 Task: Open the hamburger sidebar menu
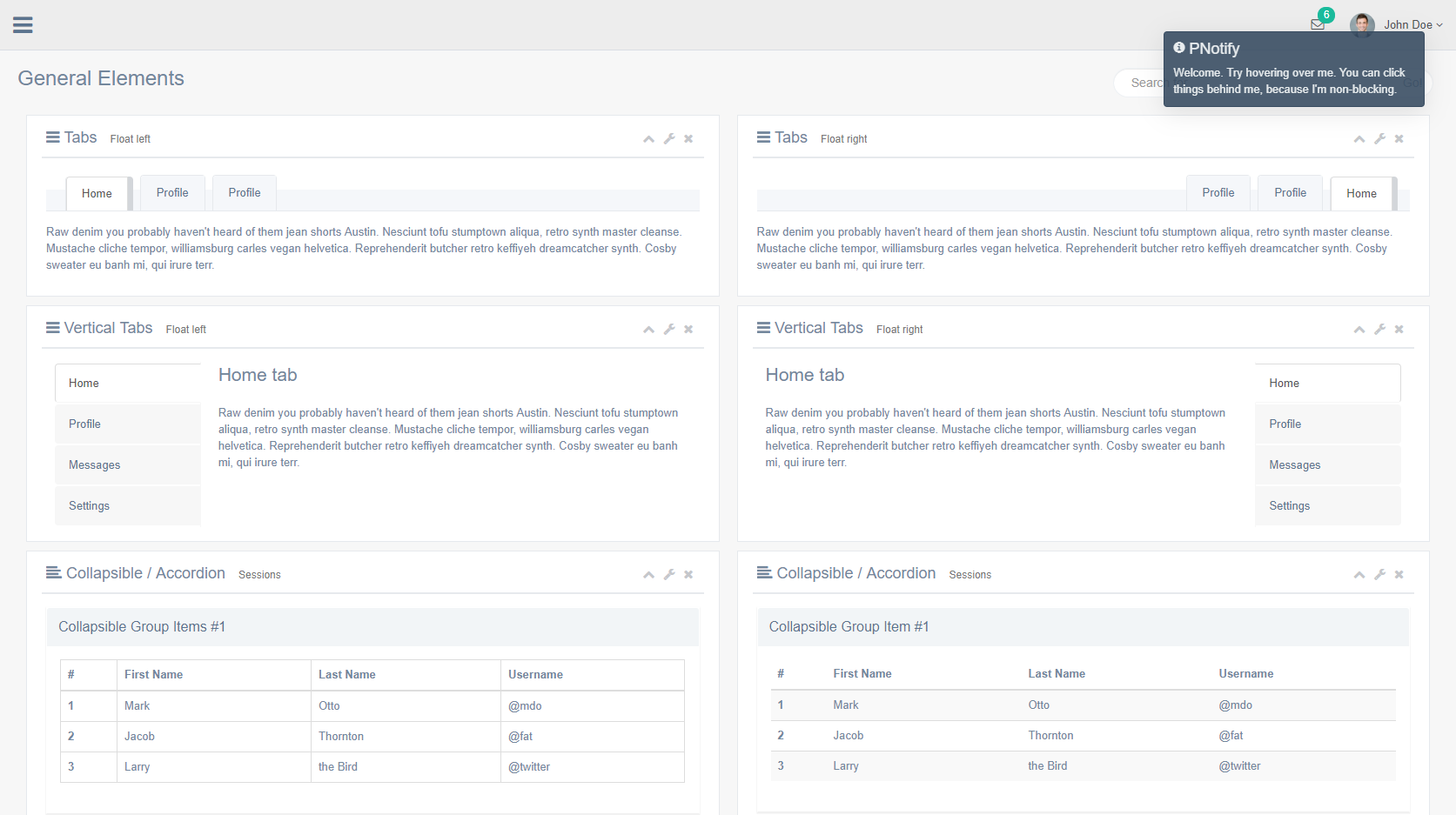tap(23, 24)
